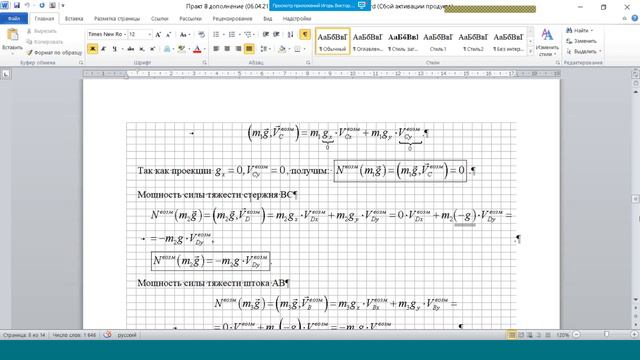The height and width of the screenshot is (360, 640).
Task: Open the bullets list dropdown arrow
Action: [223, 35]
